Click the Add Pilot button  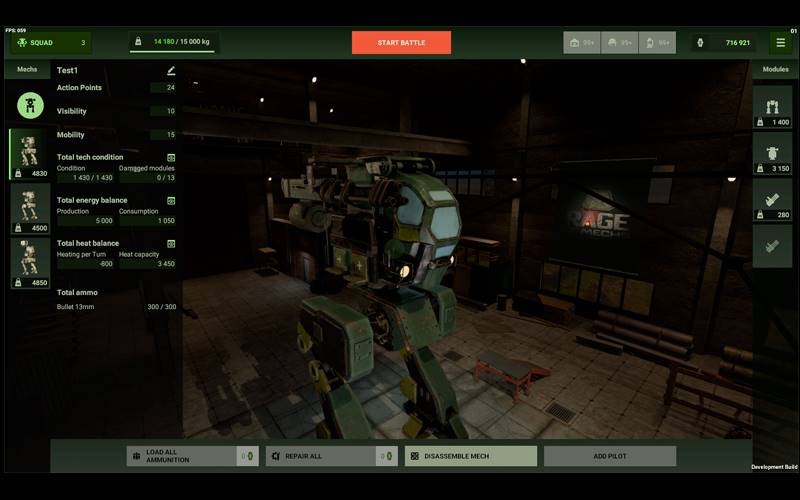point(609,456)
